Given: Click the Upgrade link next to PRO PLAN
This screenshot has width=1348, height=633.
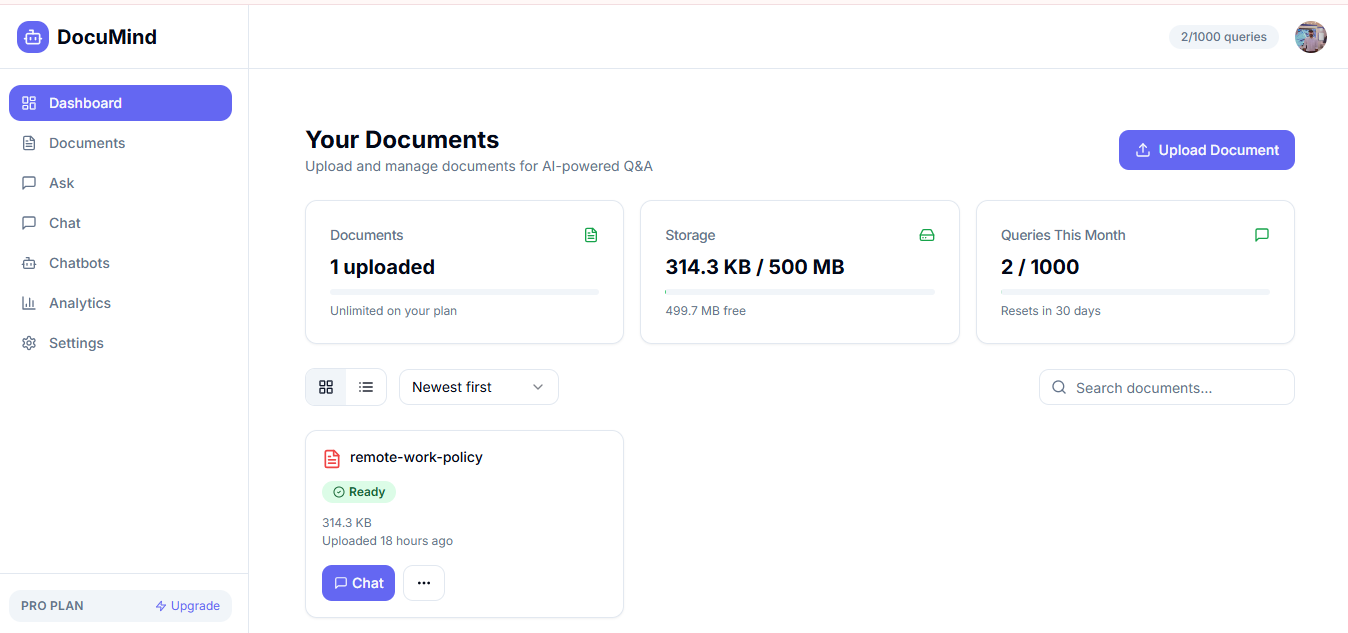Looking at the screenshot, I should pos(188,605).
